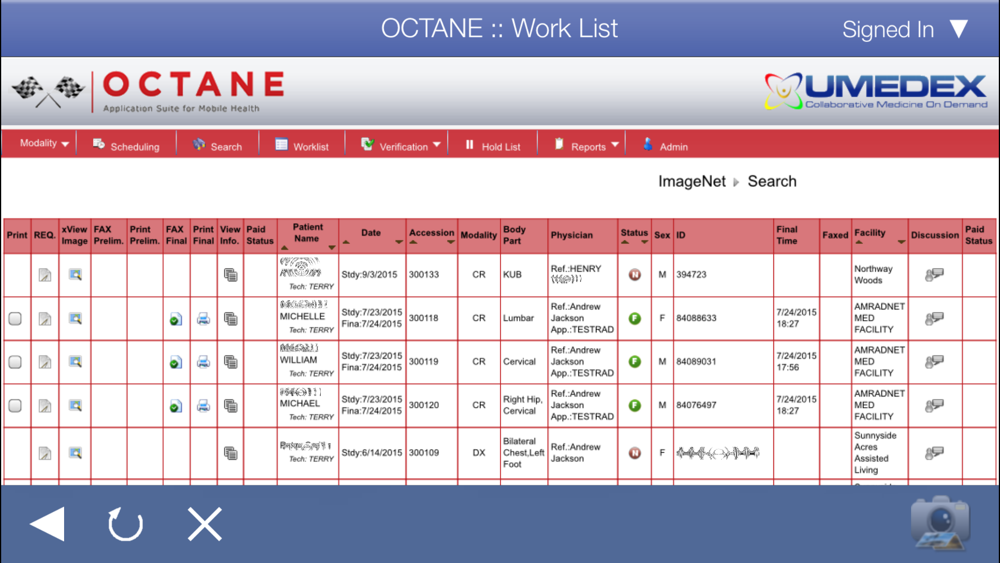
Task: Open requisition icon for MICHAEL row
Action: 45,406
